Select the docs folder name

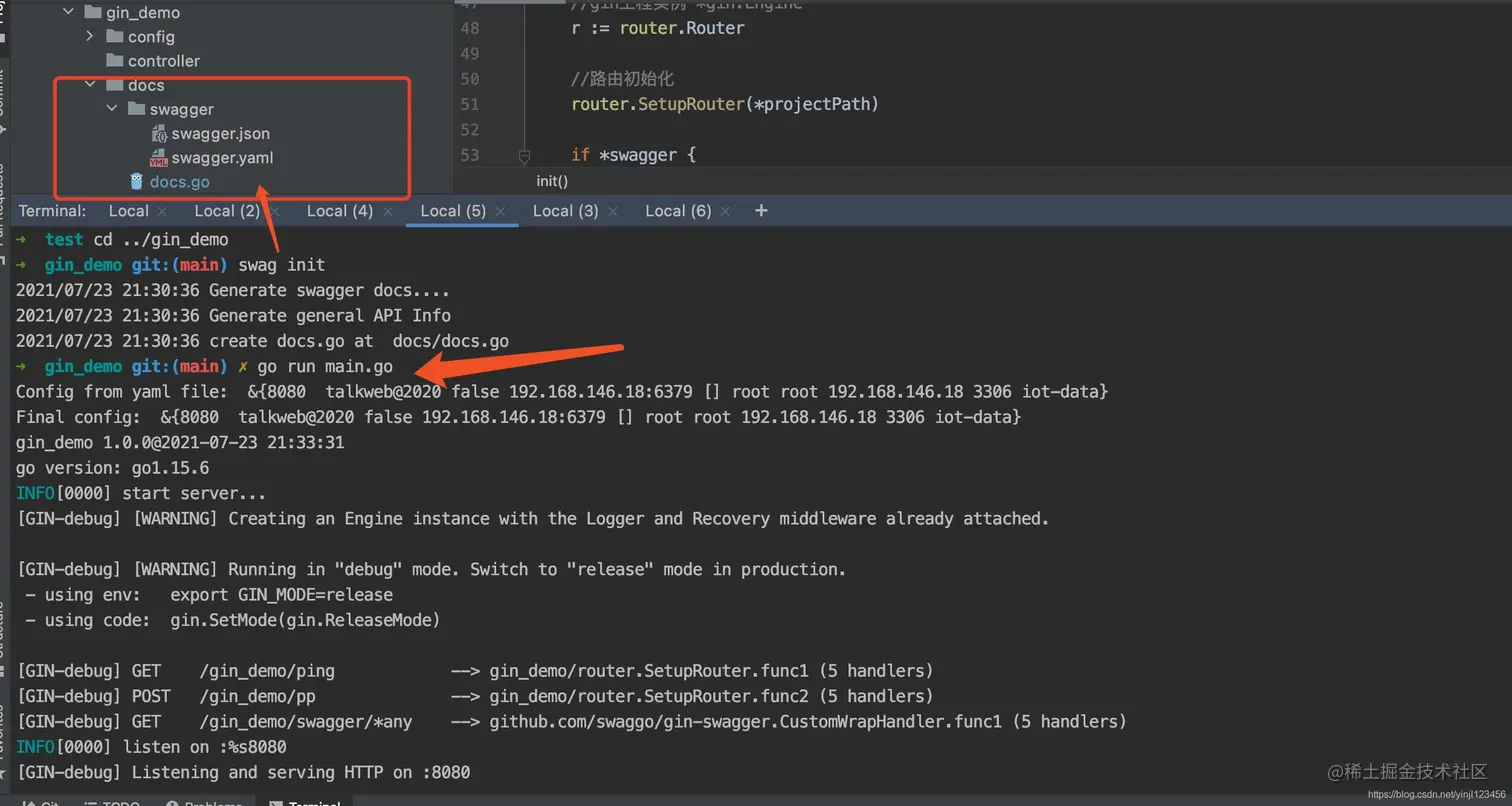click(x=146, y=85)
